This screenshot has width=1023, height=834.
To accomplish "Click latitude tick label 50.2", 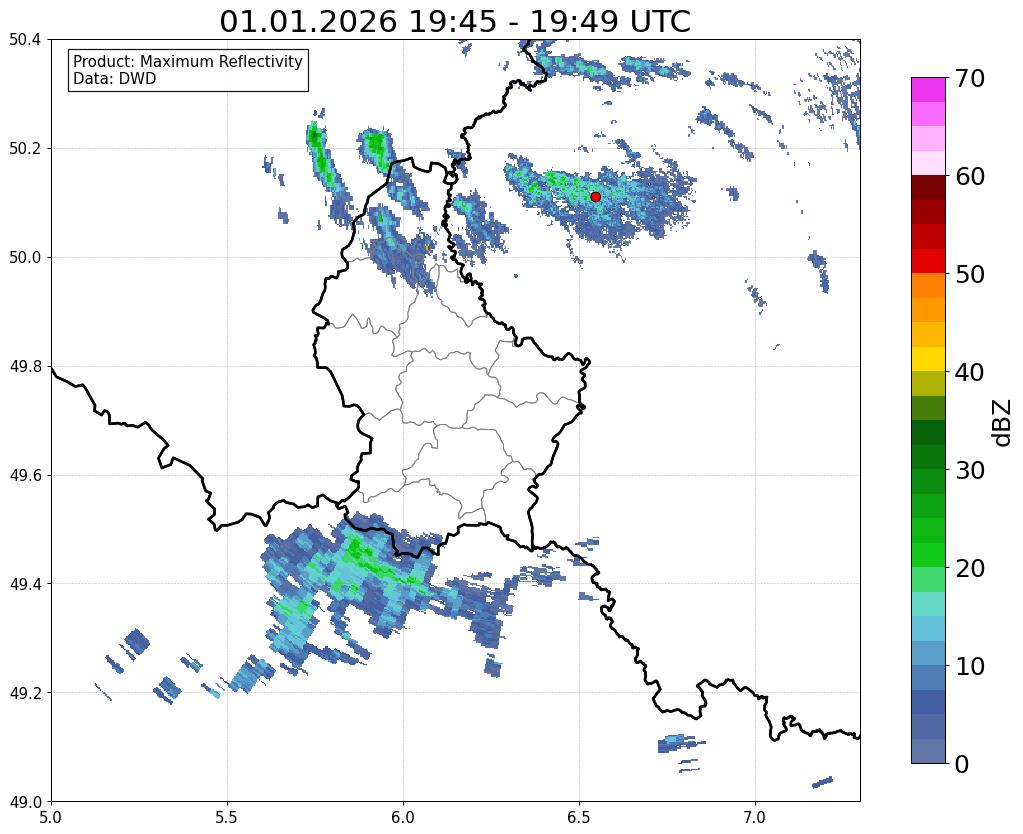I will coord(25,149).
